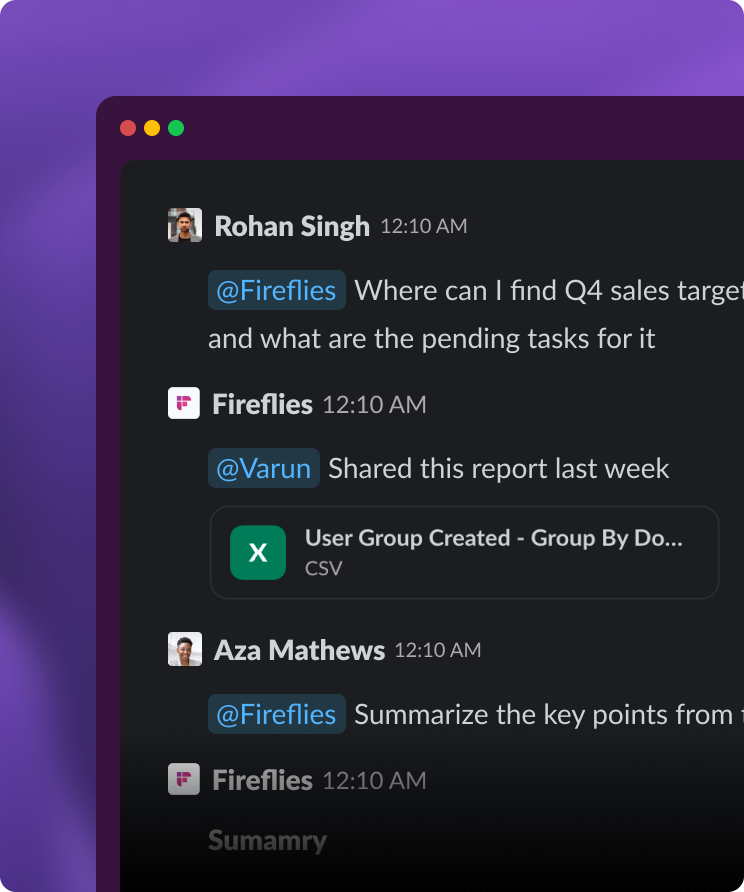
Task: Click Rohan Singh's profile avatar
Action: click(185, 225)
